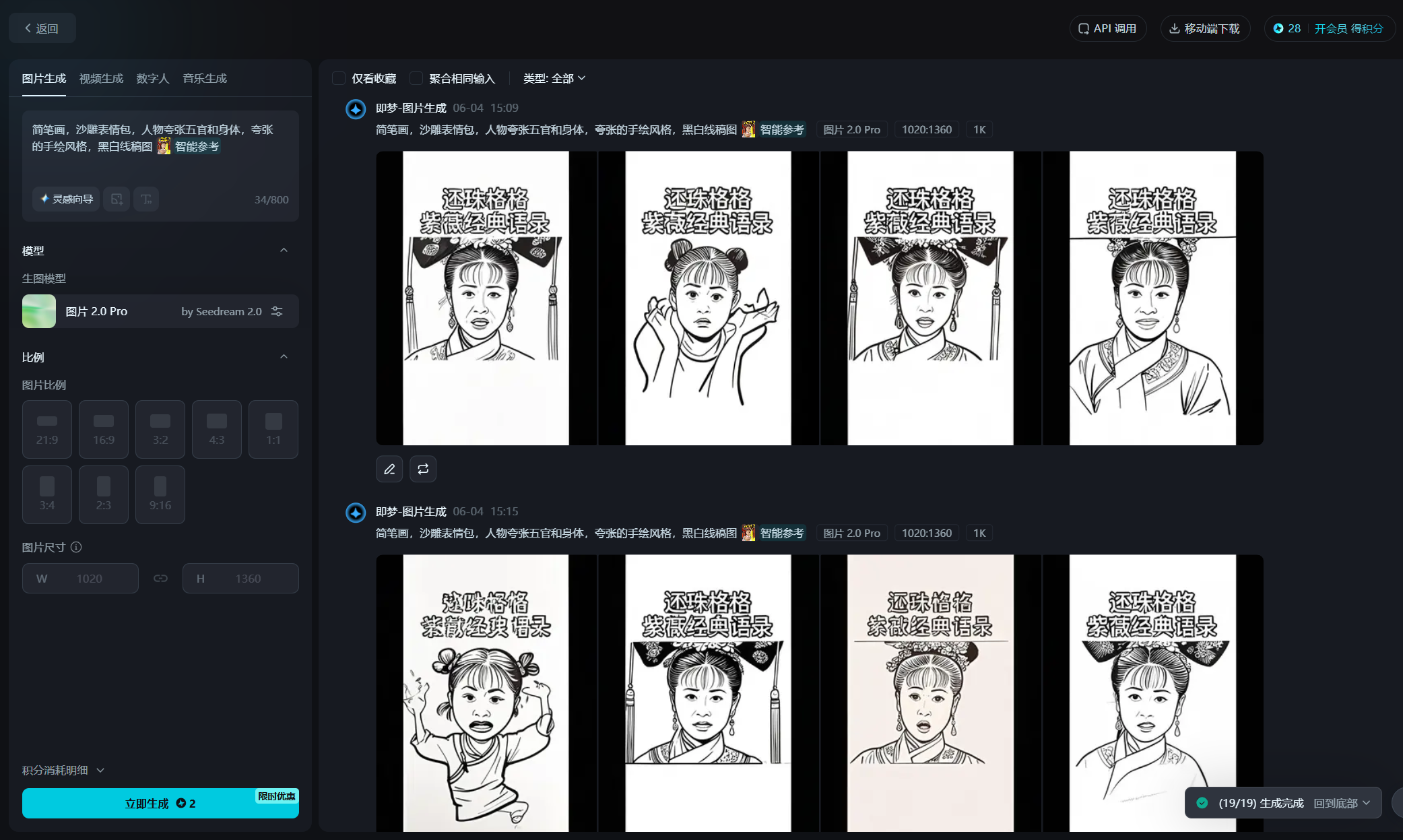Click the text effect icon in prompt box
Screen dimensions: 1403x840
point(146,199)
